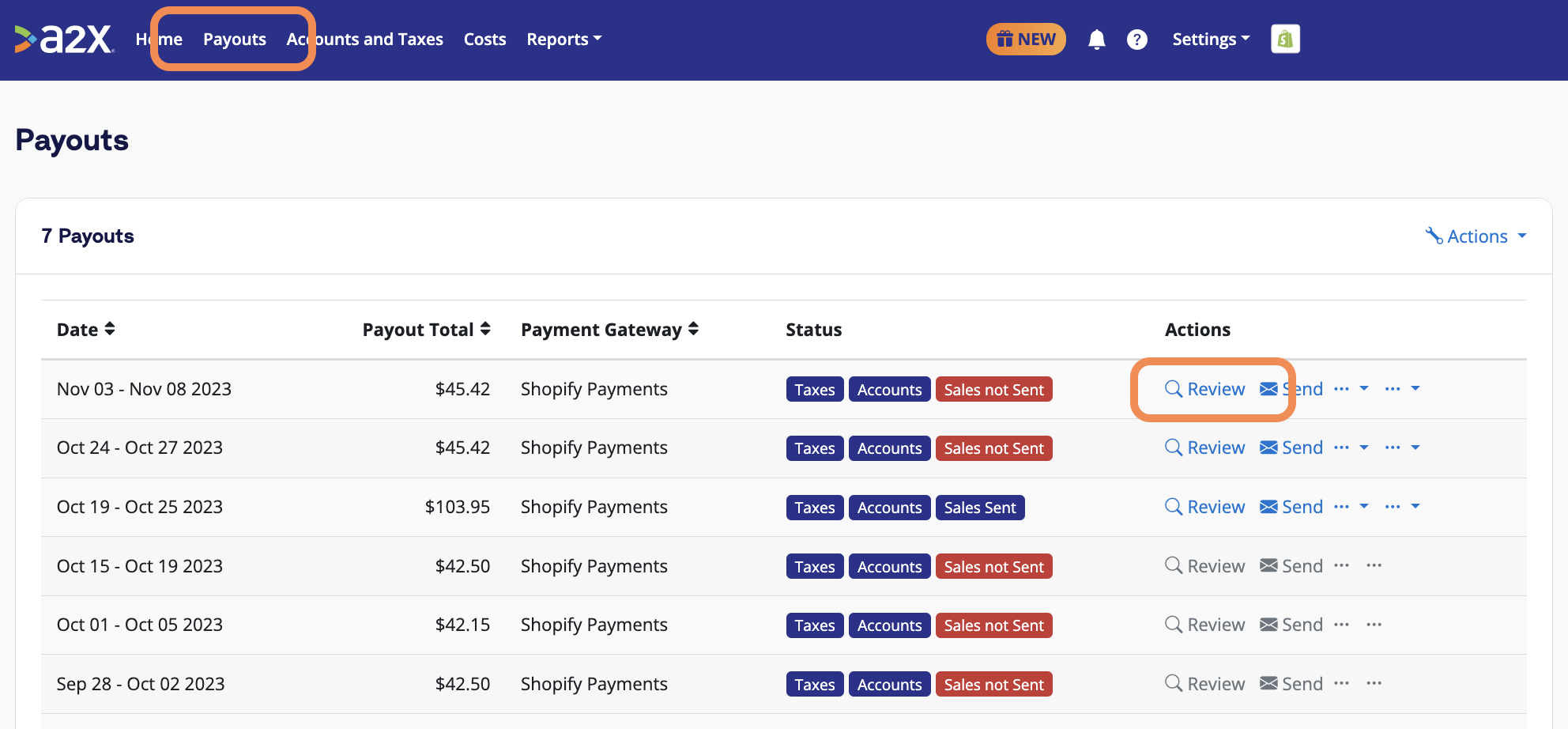Click last ellipsis in Oct 01 - Oct 05 row

tap(1374, 624)
